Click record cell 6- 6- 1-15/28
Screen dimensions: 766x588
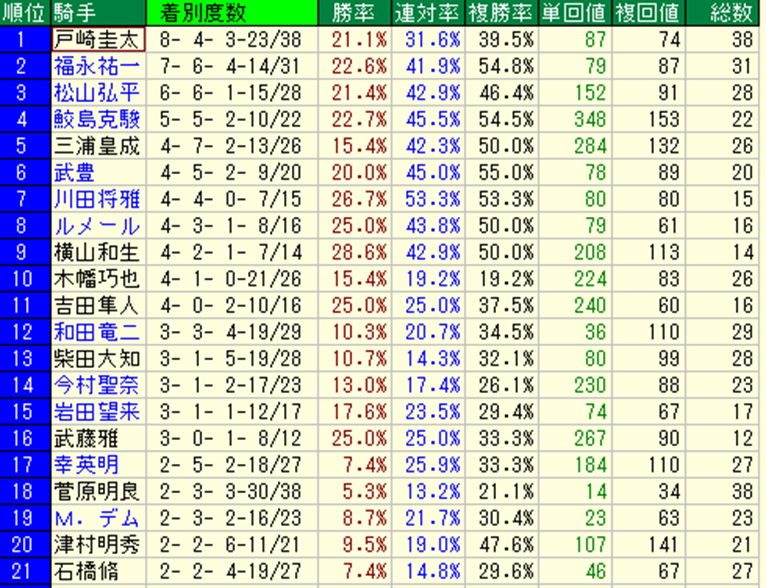tap(231, 93)
